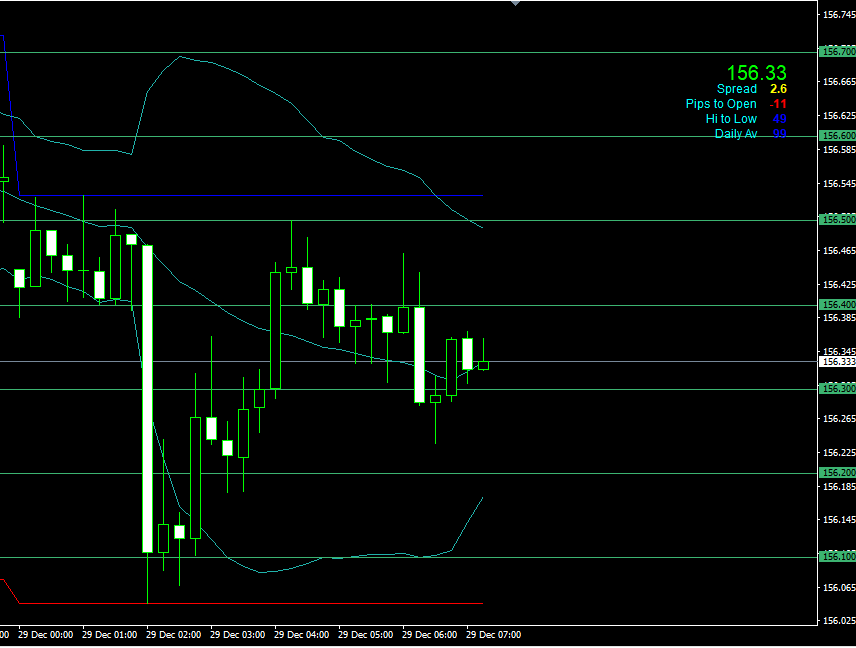This screenshot has height=648, width=856.
Task: Click the large green 156.33 price display
Action: pyautogui.click(x=756, y=73)
